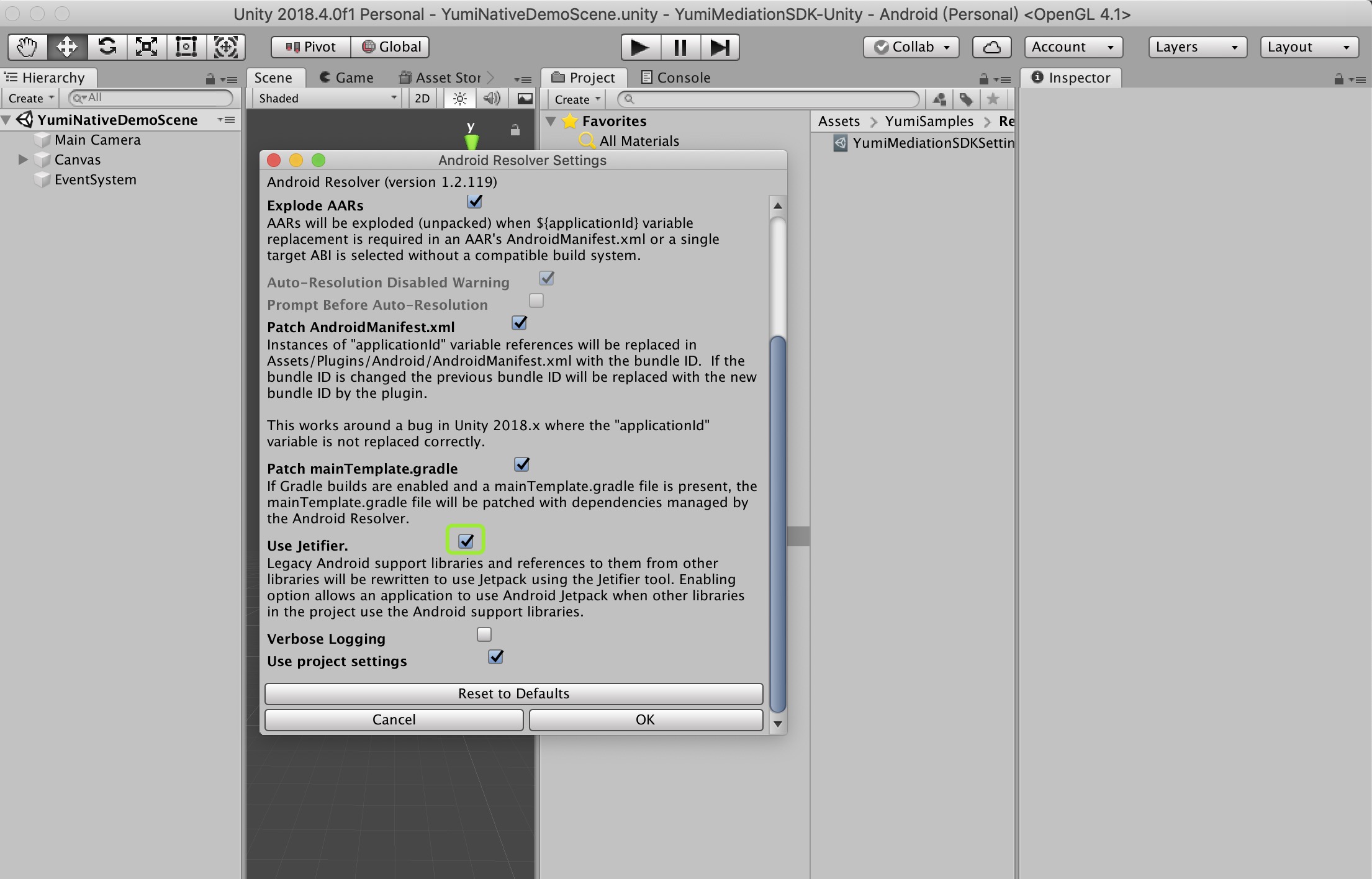Screen dimensions: 1372x879
Task: Select the Hand tool in the toolbar
Action: click(x=27, y=47)
